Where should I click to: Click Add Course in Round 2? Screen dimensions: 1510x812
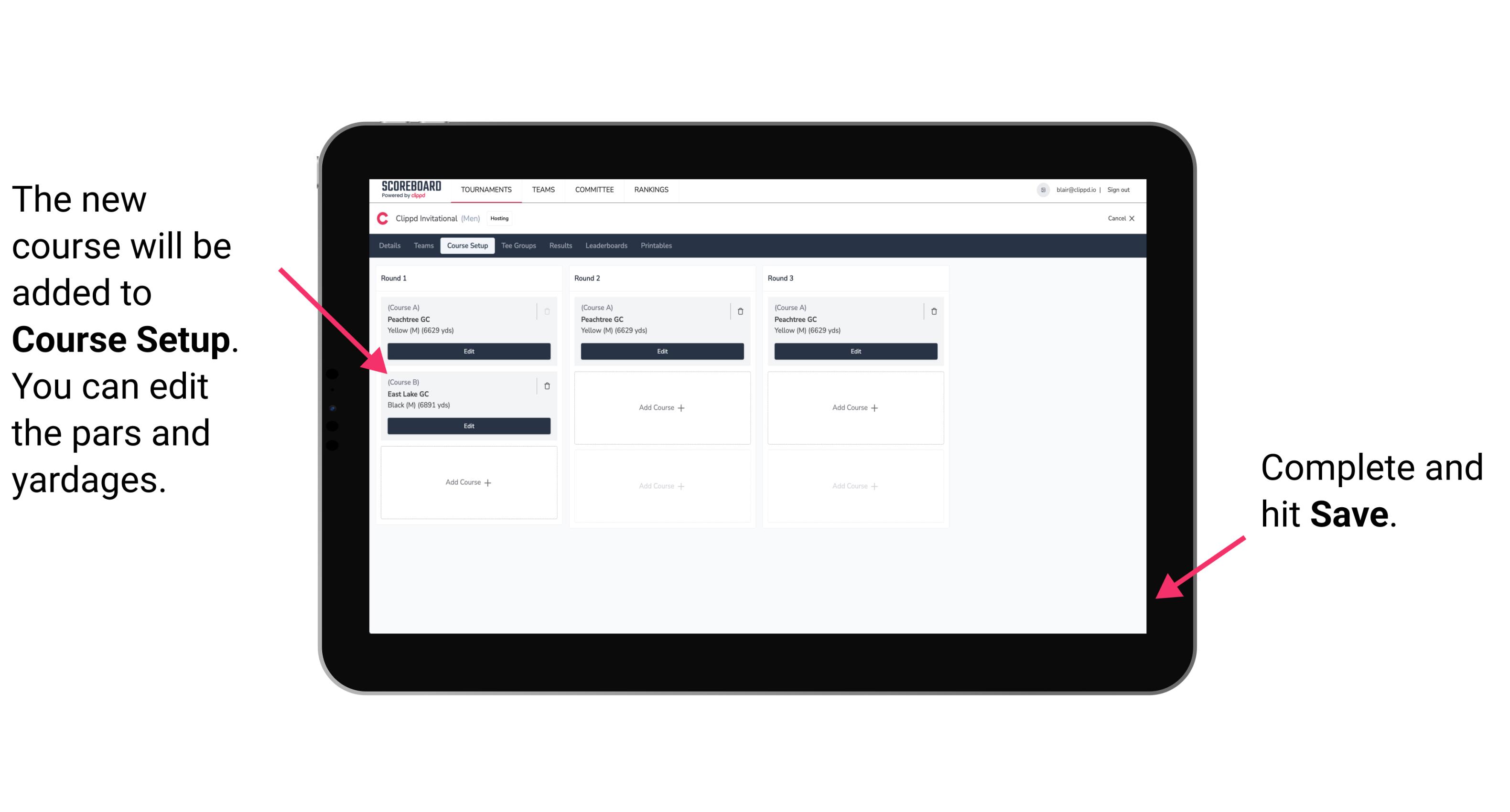click(660, 407)
